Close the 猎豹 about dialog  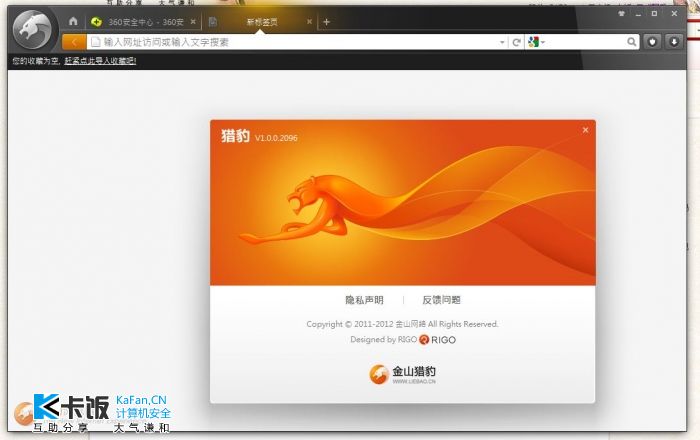585,130
